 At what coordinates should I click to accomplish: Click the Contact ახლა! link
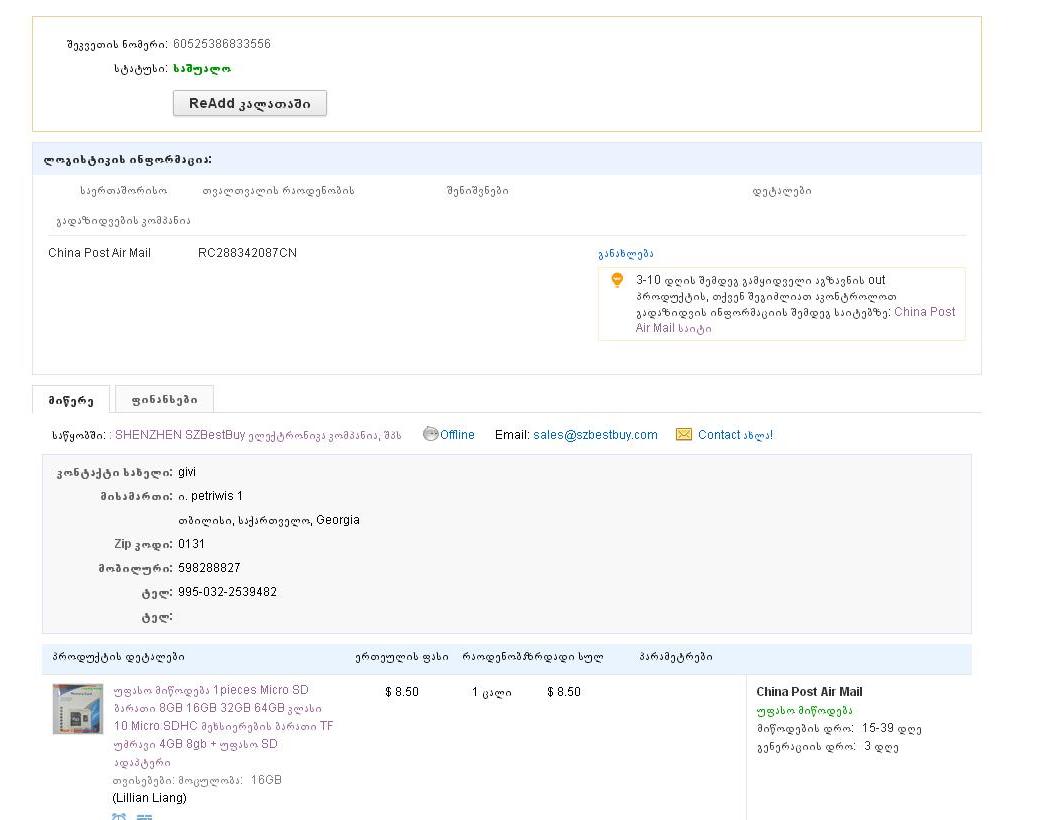(x=735, y=435)
